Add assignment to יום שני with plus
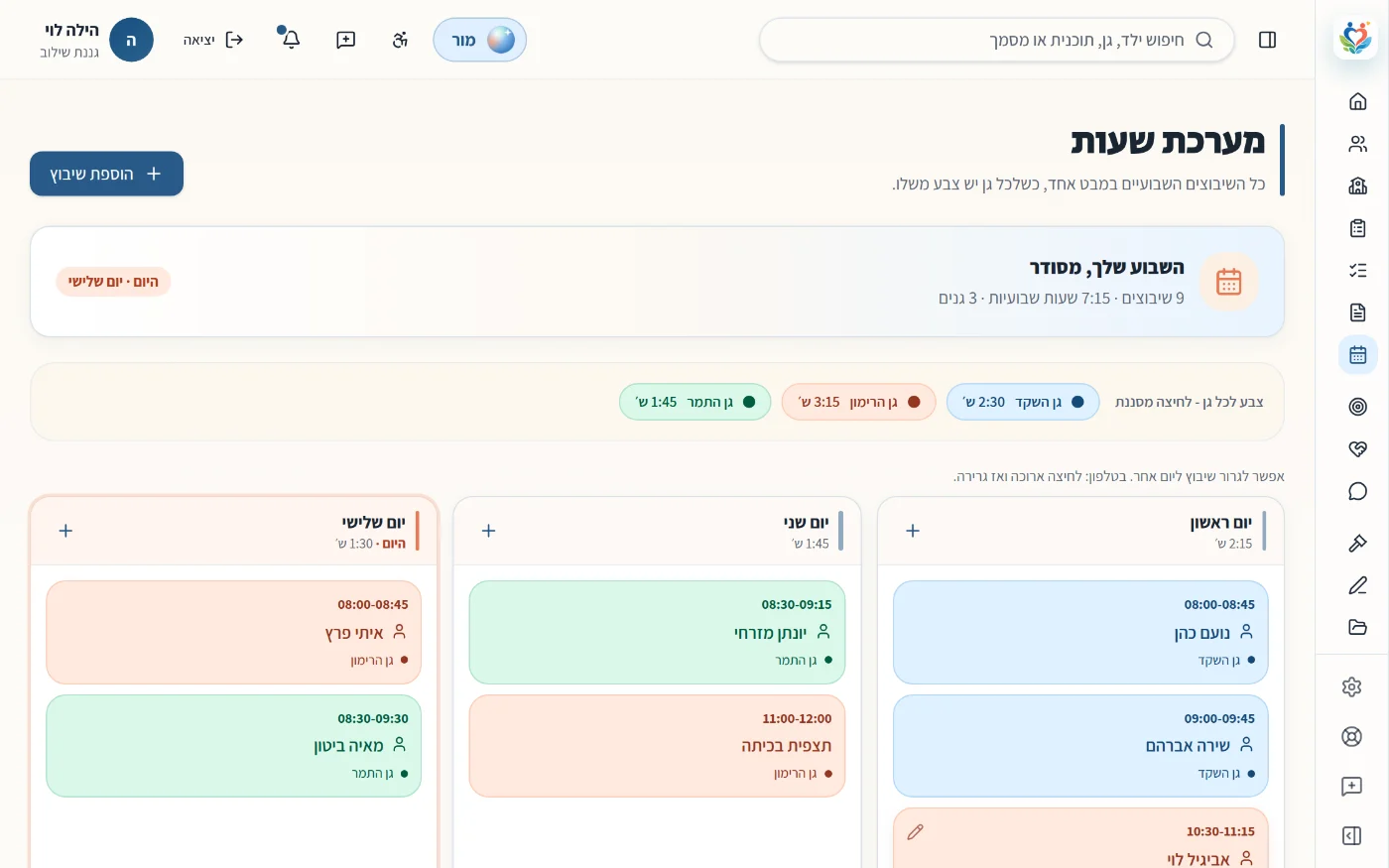Screen dimensions: 1389x868 (488, 531)
